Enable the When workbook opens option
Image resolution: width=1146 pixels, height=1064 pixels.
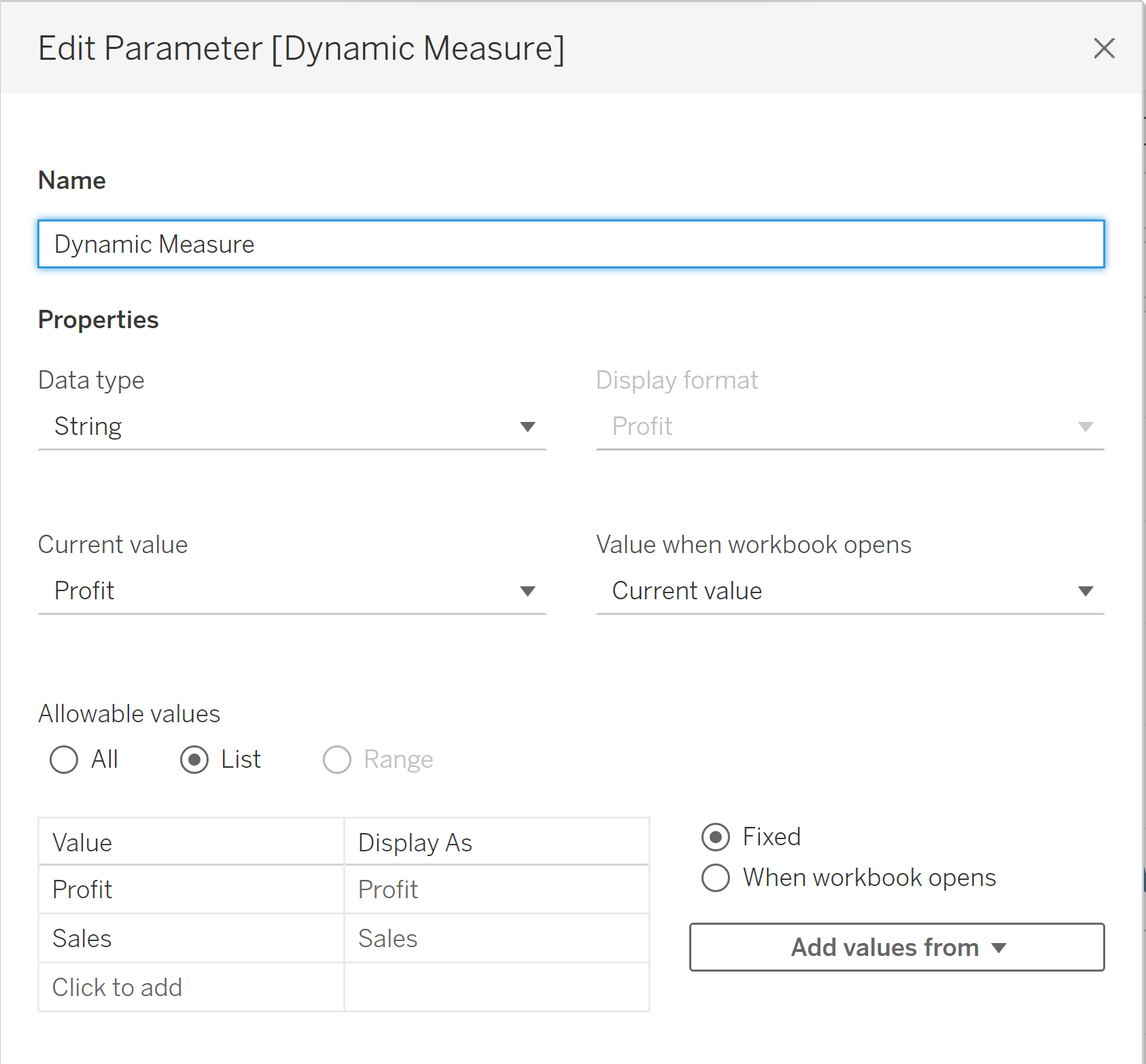point(716,878)
